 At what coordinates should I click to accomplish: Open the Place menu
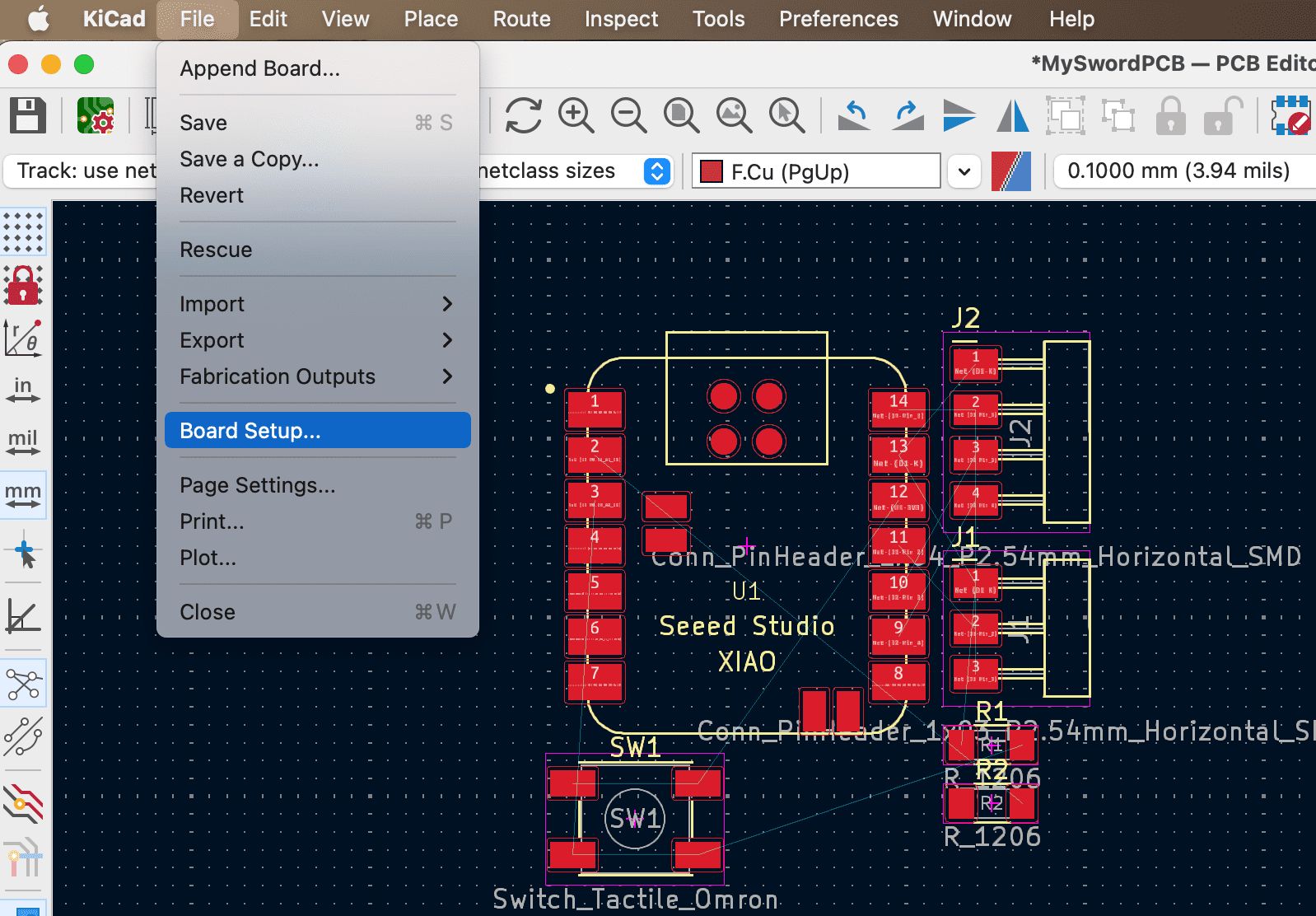431,19
